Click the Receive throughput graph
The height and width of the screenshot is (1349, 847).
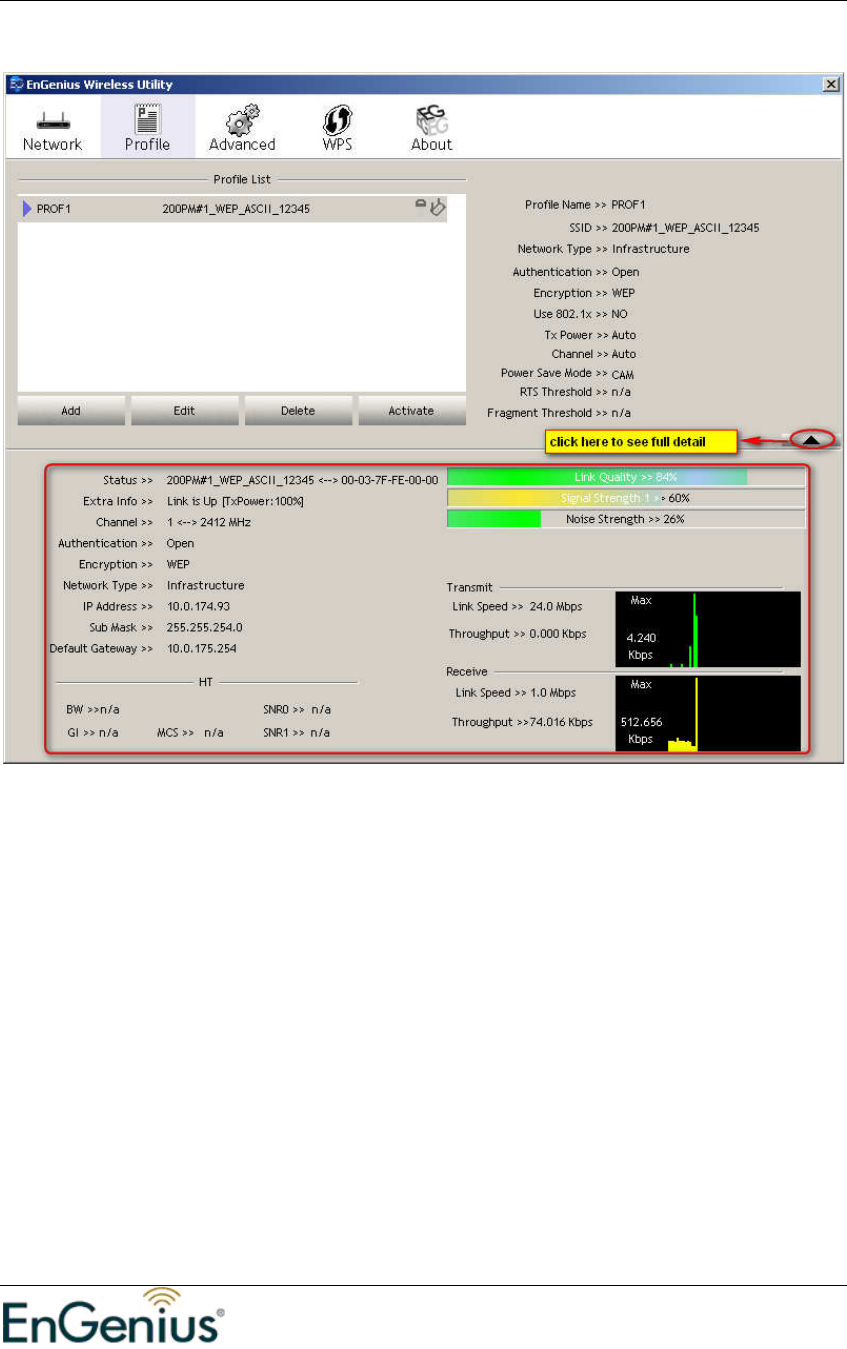708,713
